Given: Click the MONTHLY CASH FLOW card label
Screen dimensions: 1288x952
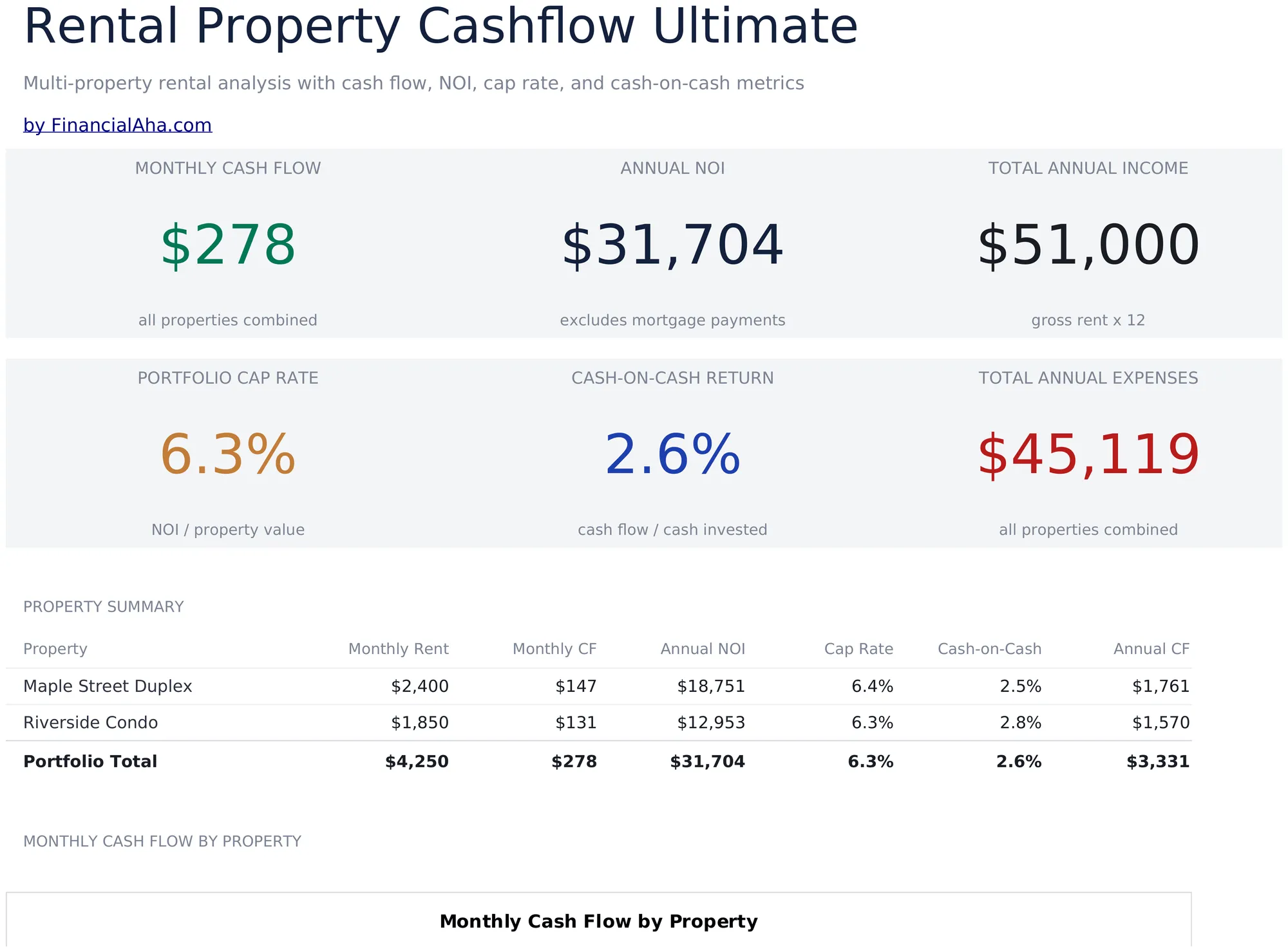Looking at the screenshot, I should (228, 168).
